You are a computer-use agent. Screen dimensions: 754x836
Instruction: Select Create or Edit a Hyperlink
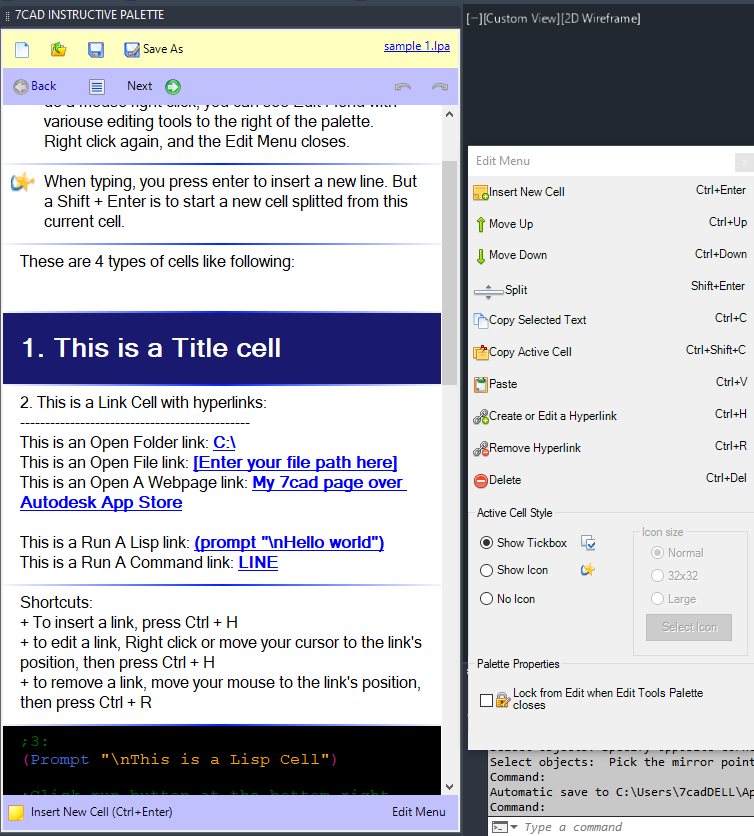point(552,416)
